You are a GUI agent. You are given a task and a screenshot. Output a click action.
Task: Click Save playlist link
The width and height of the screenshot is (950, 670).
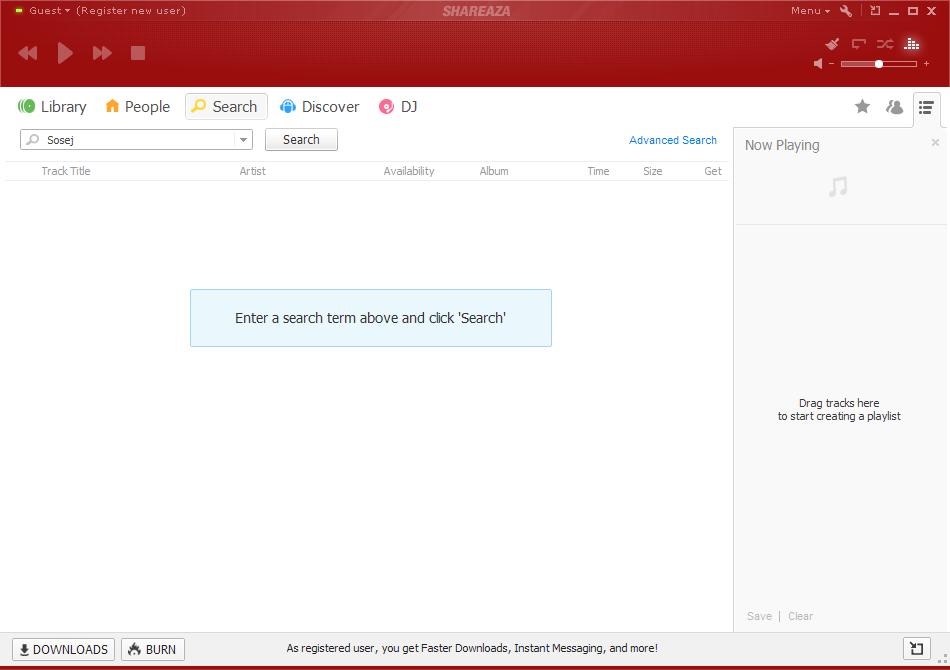pyautogui.click(x=759, y=616)
